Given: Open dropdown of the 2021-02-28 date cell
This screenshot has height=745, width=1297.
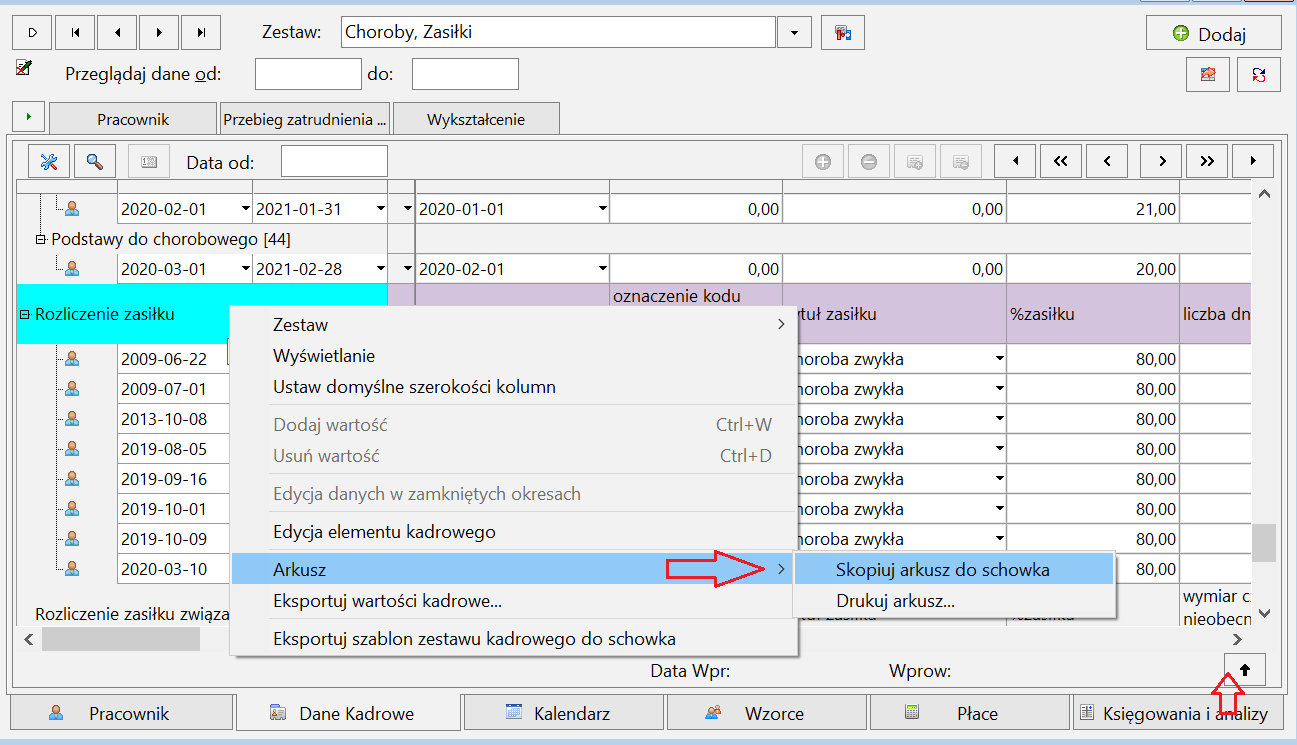Looking at the screenshot, I should pos(380,269).
